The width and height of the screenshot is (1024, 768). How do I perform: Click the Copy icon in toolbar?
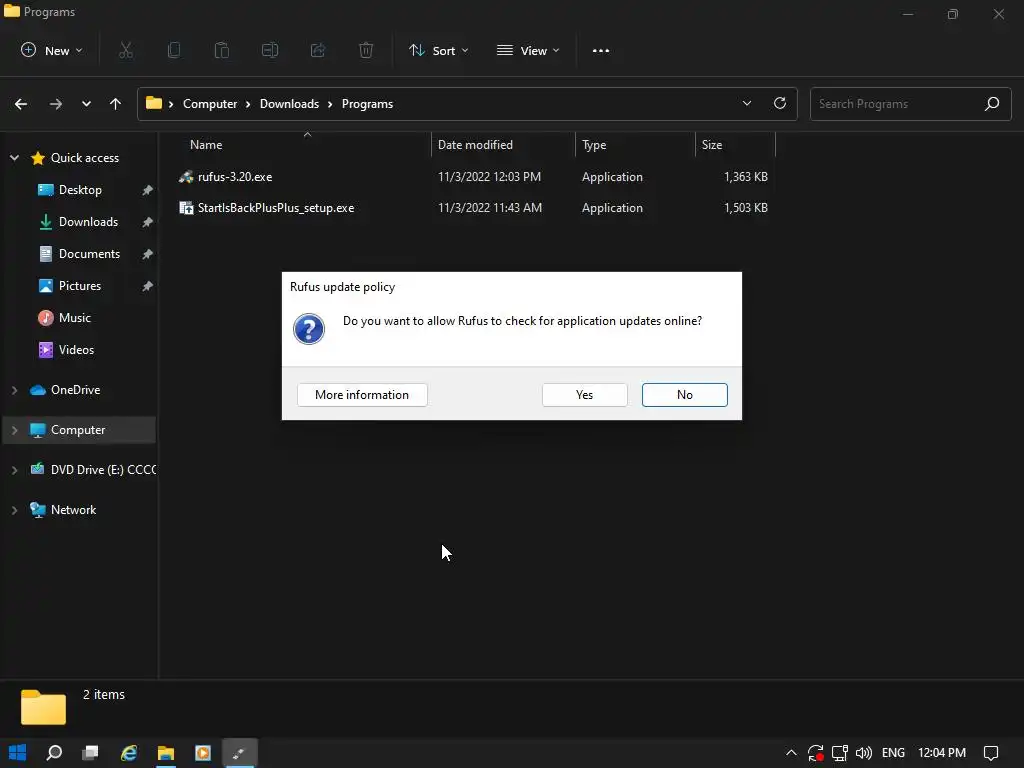point(174,50)
